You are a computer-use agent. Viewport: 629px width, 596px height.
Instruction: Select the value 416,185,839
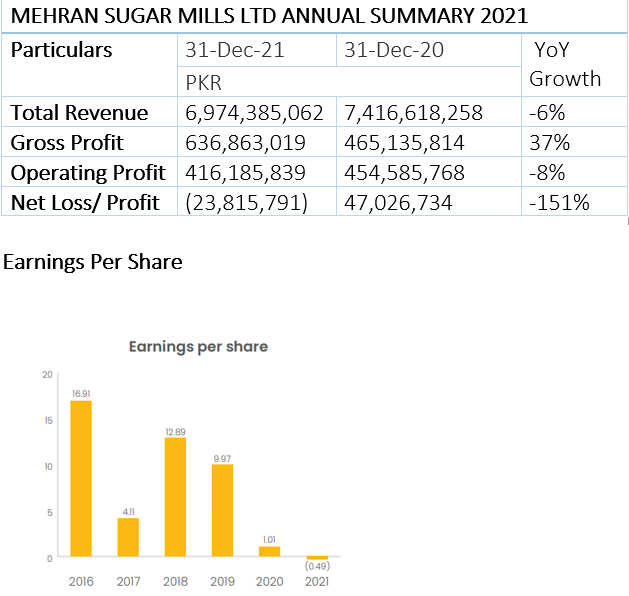[245, 172]
